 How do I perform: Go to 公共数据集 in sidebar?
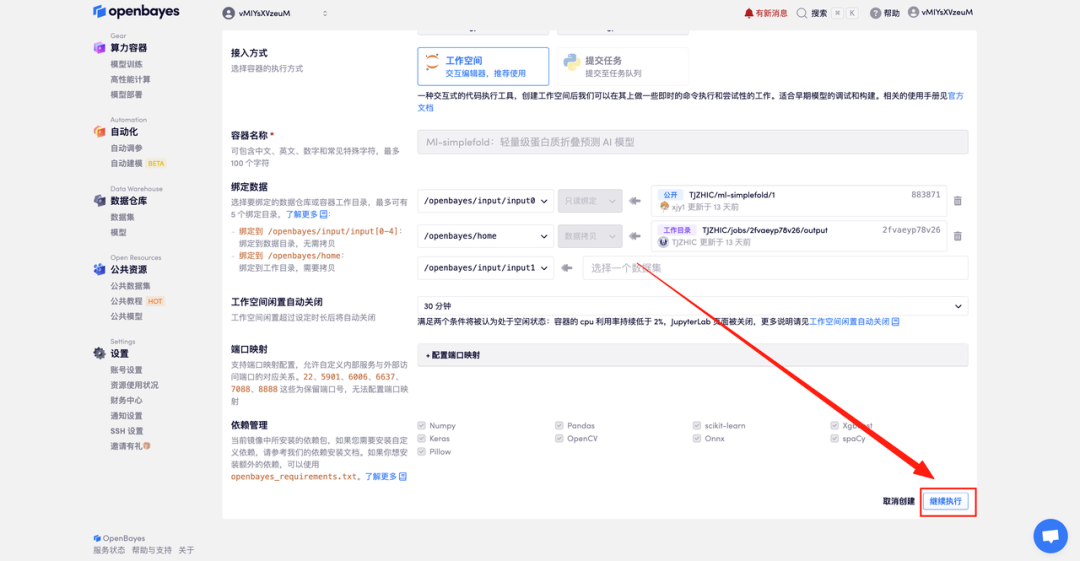[x=130, y=286]
